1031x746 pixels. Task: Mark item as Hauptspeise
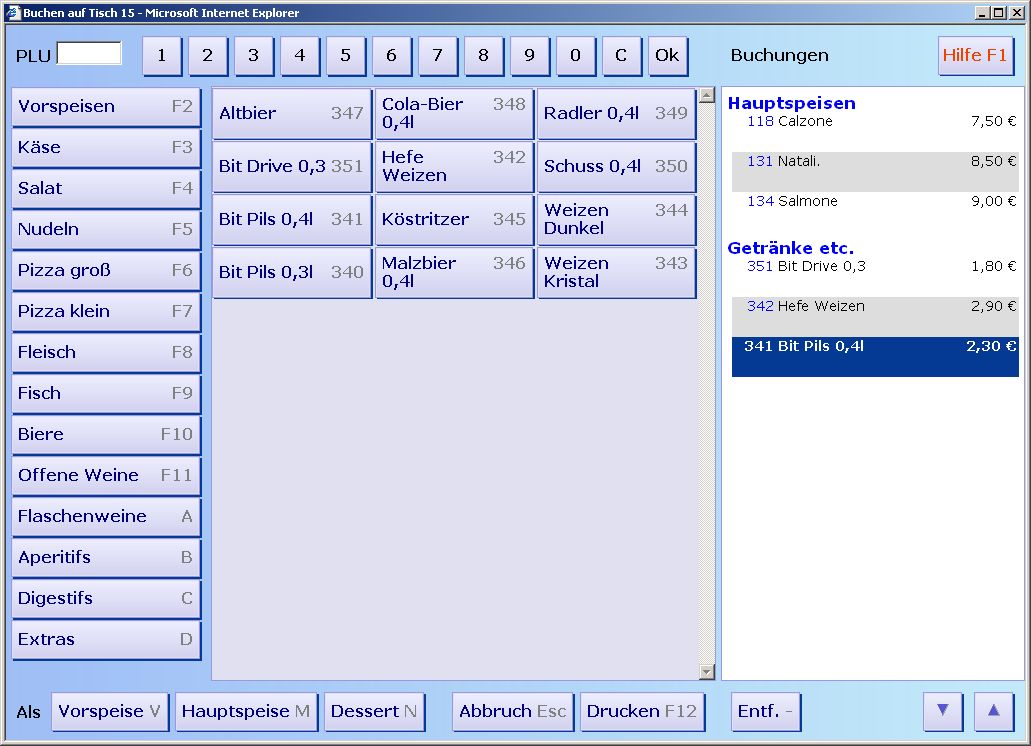point(246,712)
